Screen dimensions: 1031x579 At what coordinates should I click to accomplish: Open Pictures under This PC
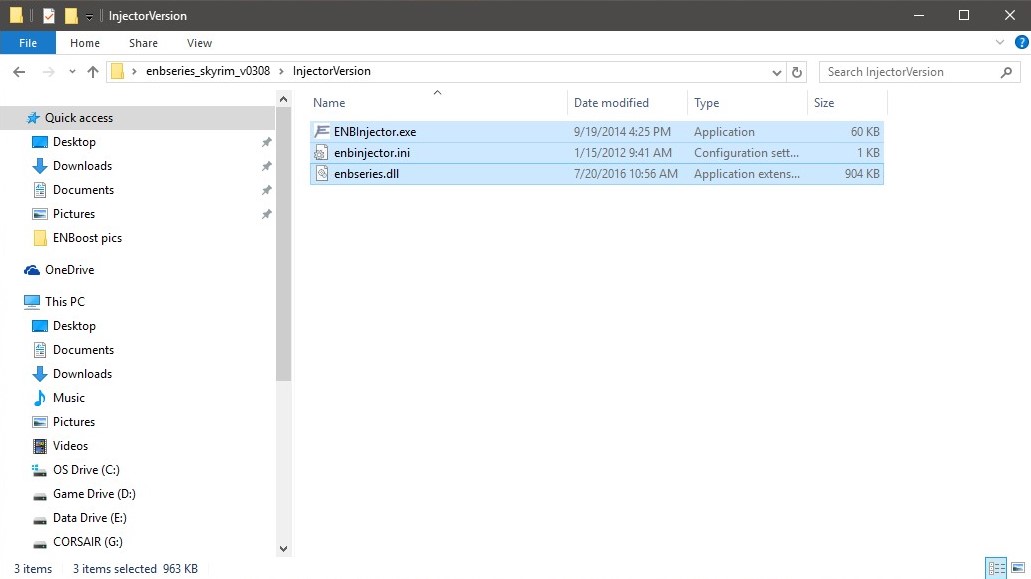tap(74, 422)
